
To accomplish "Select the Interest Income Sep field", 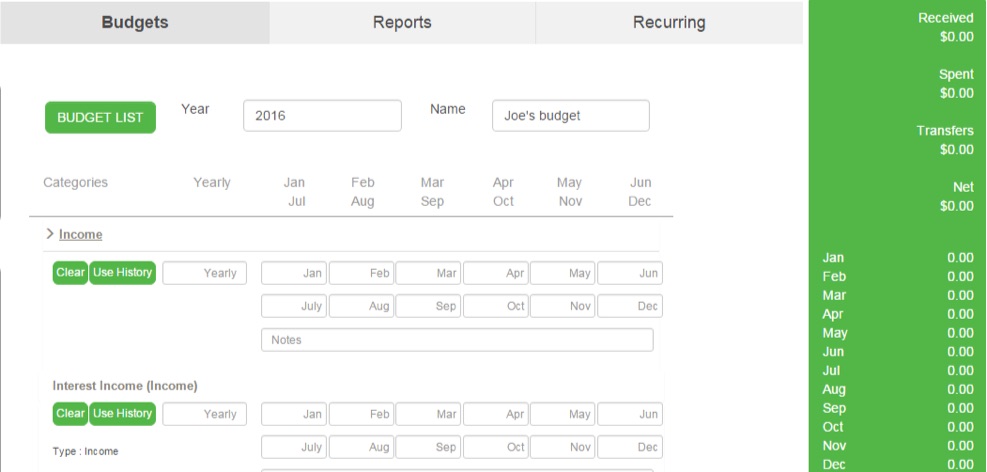I will click(429, 447).
